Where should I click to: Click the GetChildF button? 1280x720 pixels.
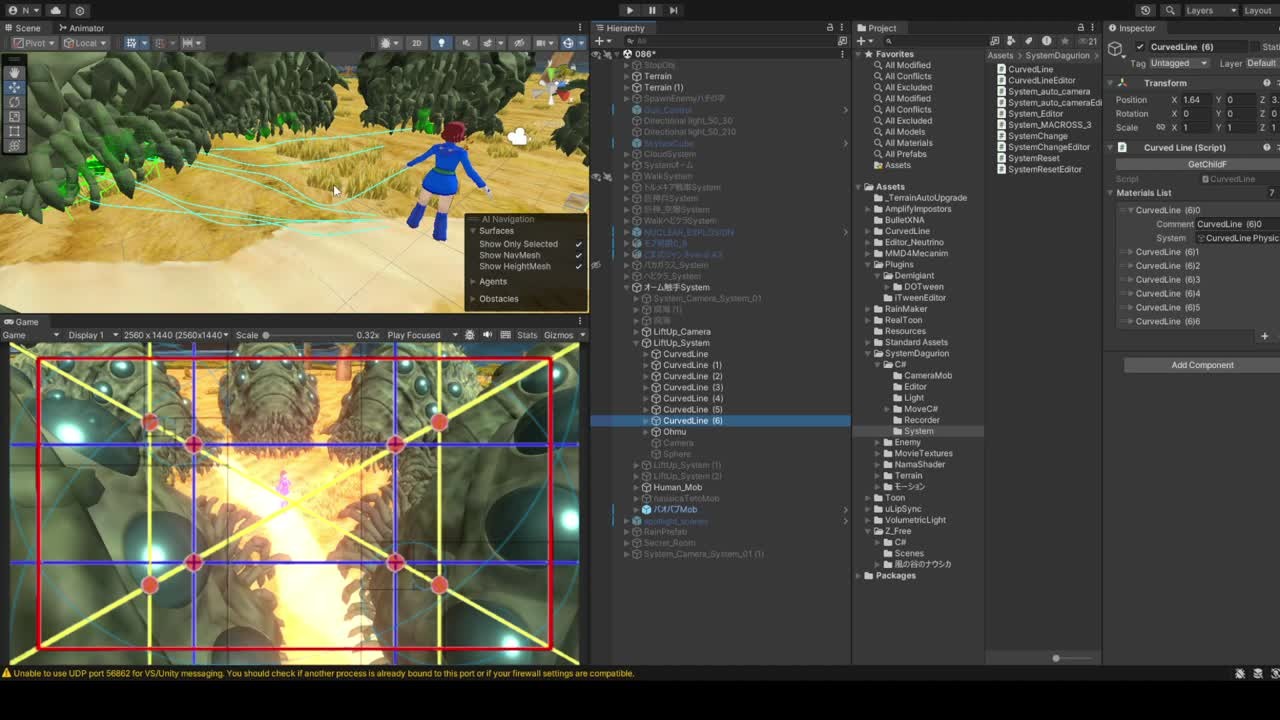[x=1206, y=164]
